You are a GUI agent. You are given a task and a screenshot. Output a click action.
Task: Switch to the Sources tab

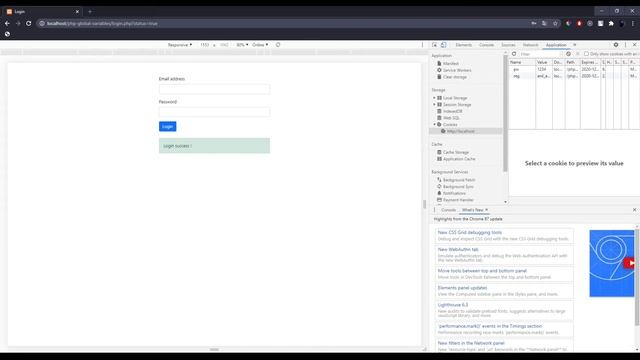point(508,45)
